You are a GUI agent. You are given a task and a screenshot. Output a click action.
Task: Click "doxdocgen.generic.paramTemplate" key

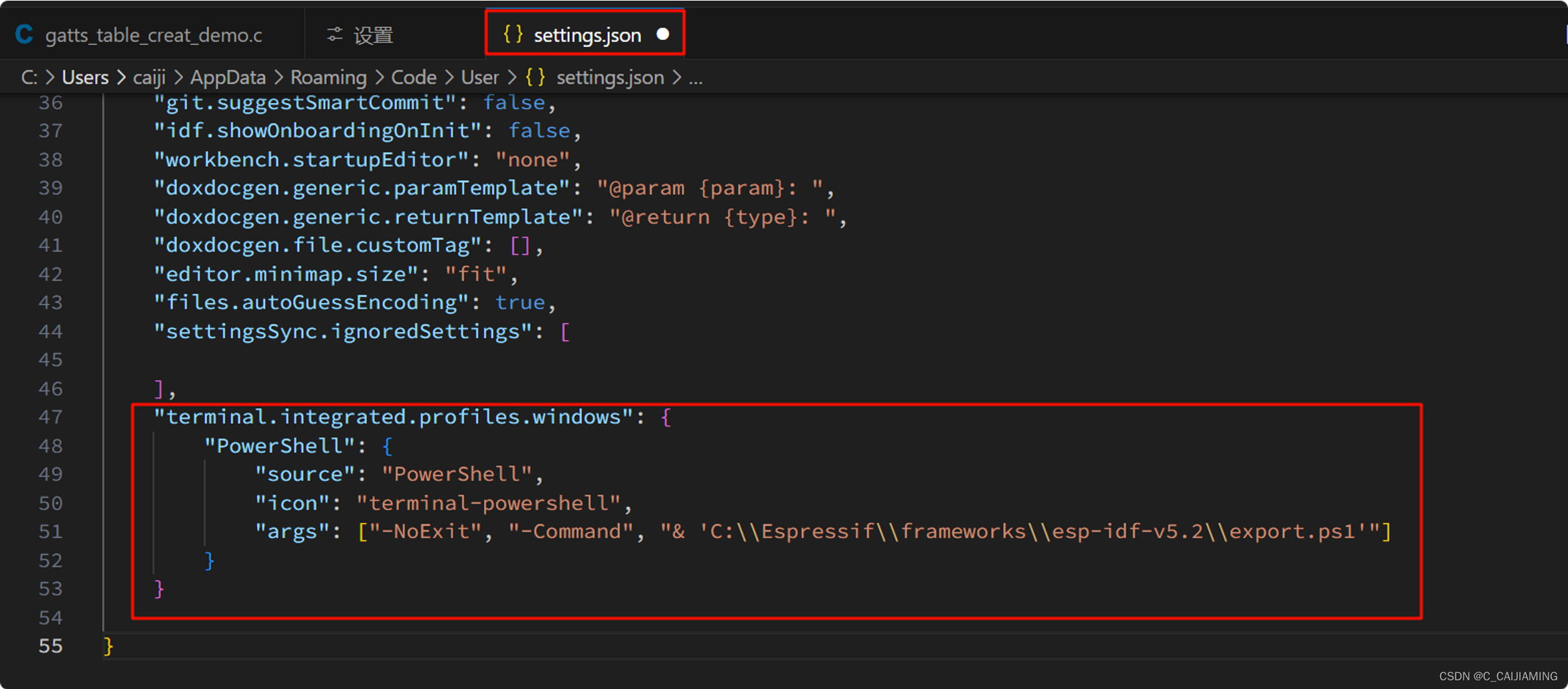click(x=362, y=188)
